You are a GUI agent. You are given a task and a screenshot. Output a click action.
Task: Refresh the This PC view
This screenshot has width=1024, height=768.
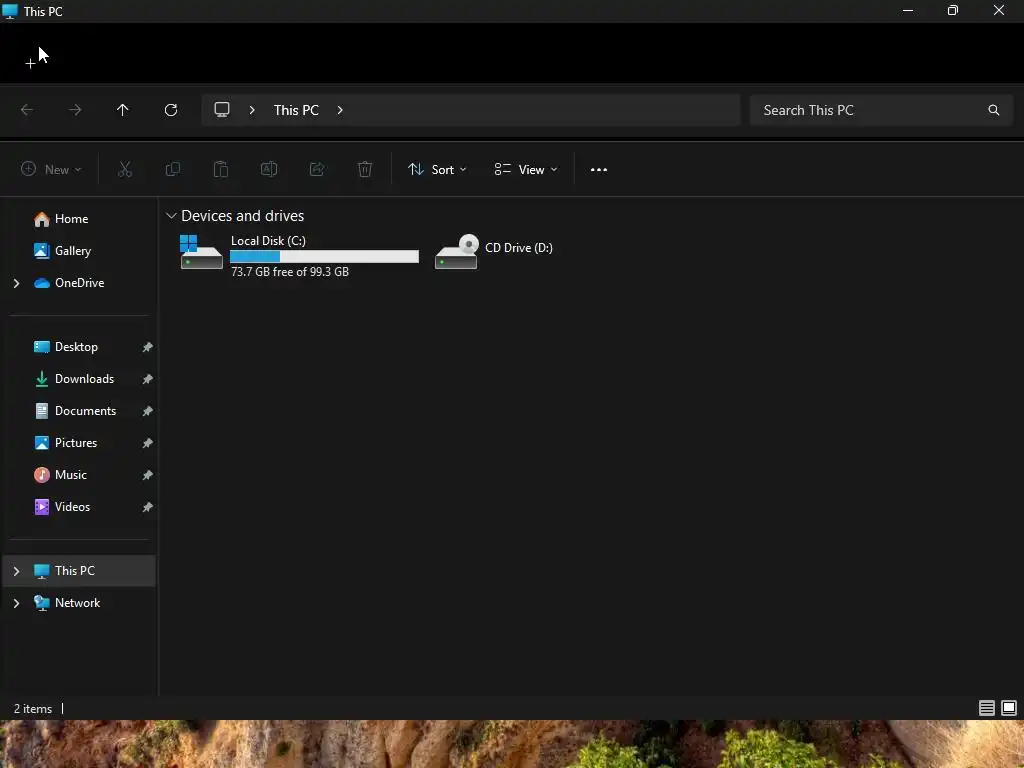[x=171, y=110]
